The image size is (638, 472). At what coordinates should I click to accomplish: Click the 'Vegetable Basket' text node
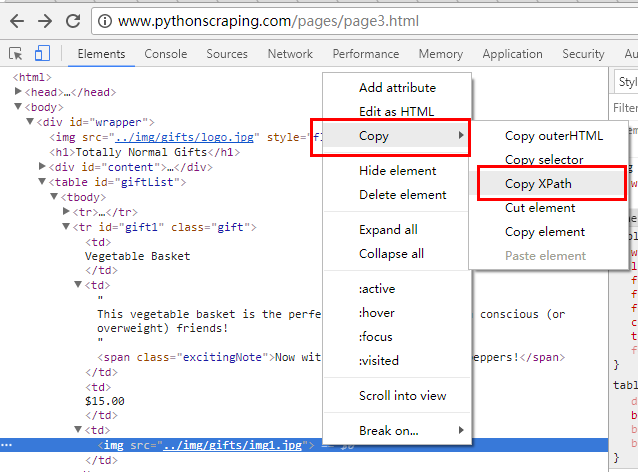click(x=138, y=256)
